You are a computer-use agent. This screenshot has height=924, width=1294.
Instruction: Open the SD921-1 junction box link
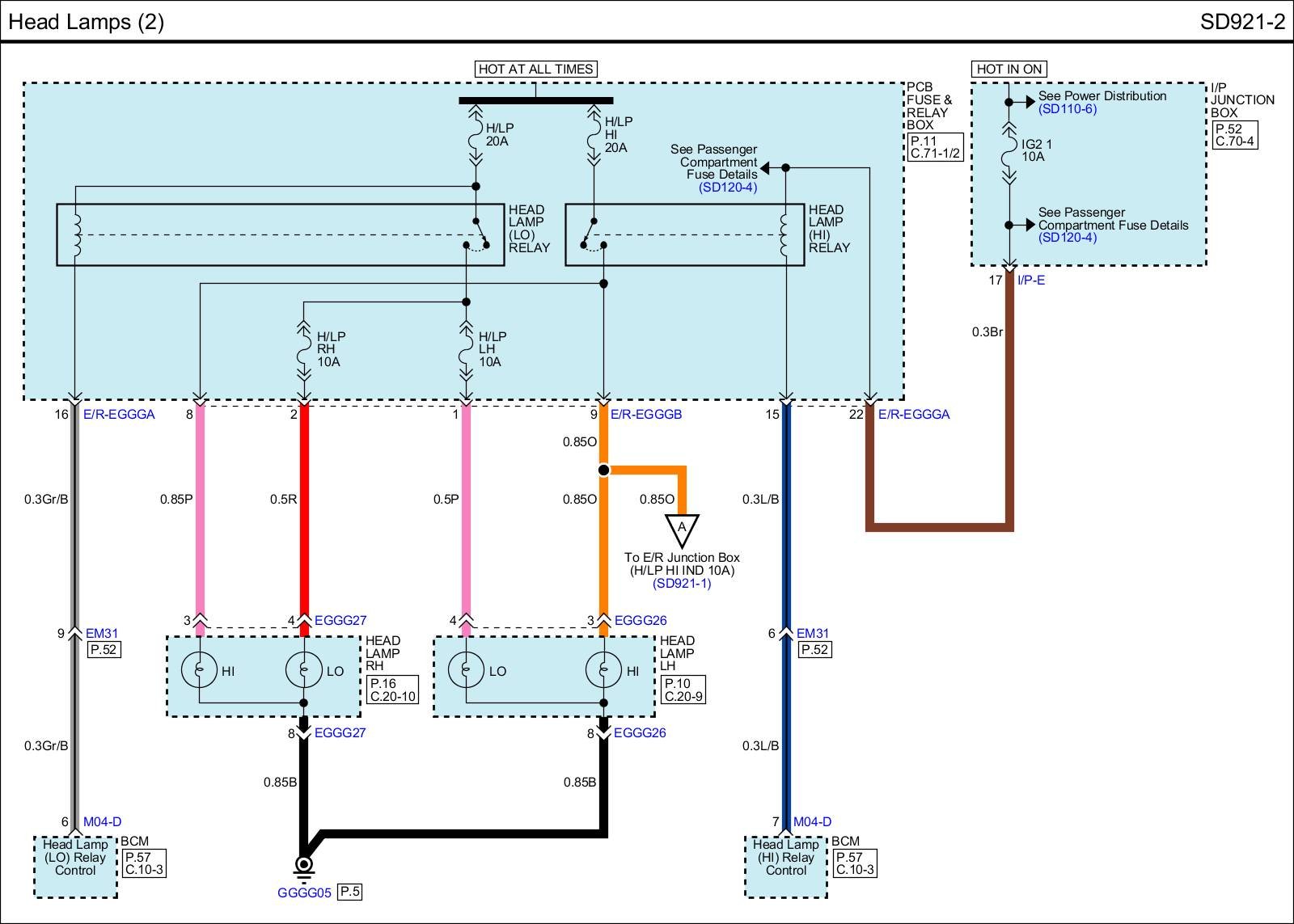click(682, 584)
